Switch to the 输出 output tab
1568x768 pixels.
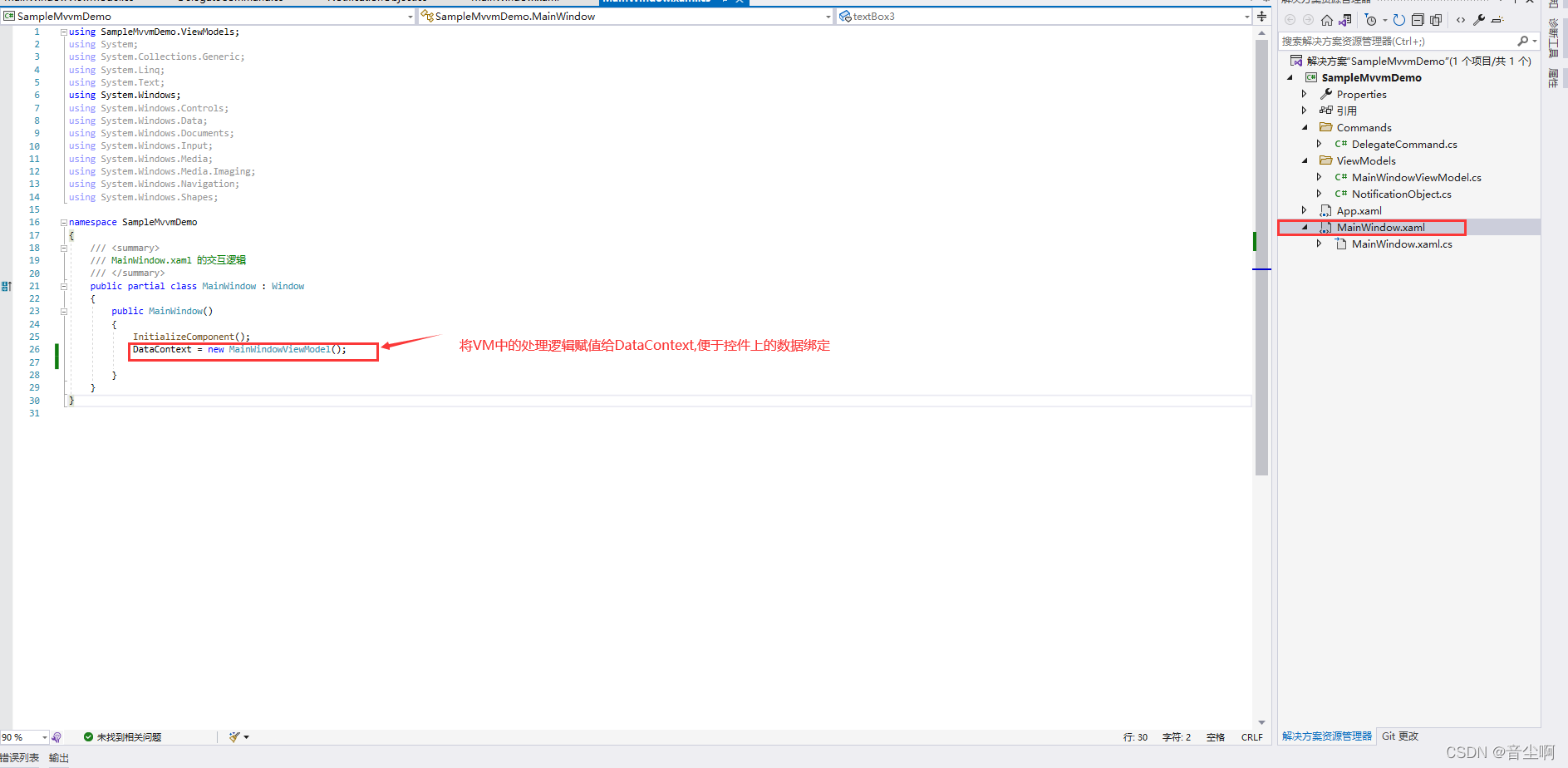point(59,758)
